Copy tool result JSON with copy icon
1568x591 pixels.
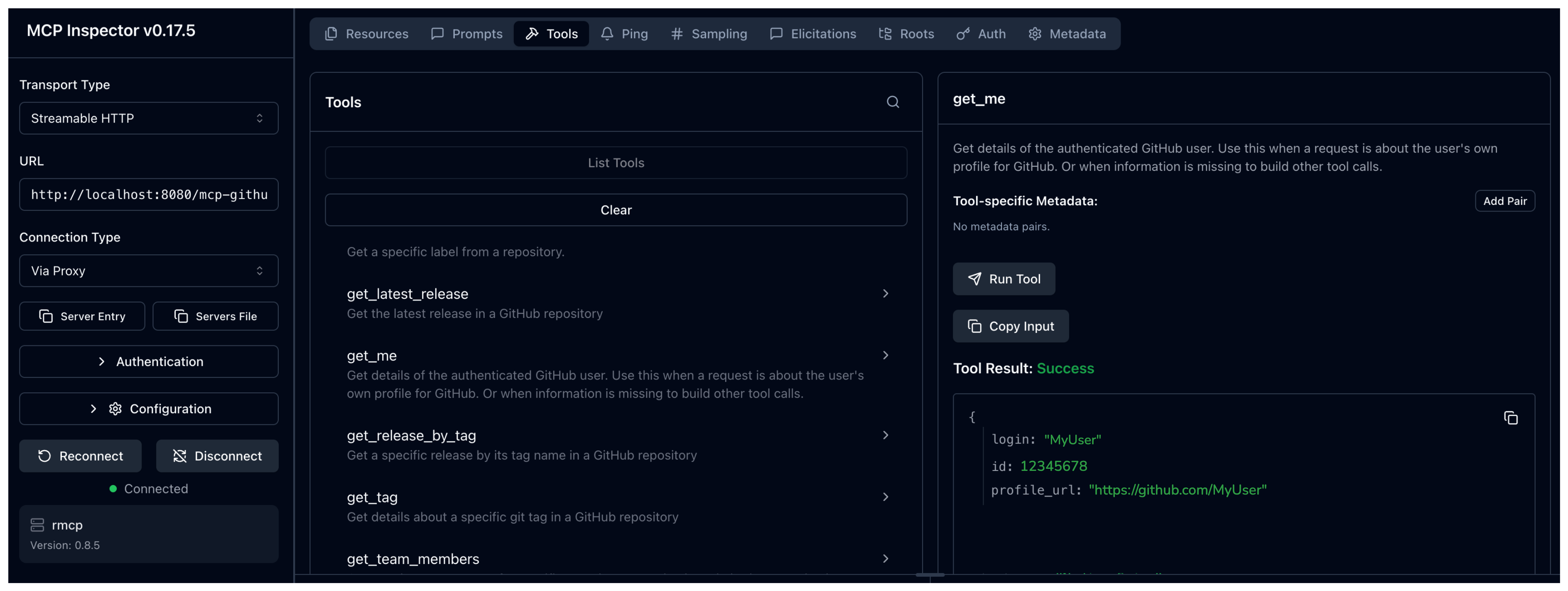(1510, 418)
